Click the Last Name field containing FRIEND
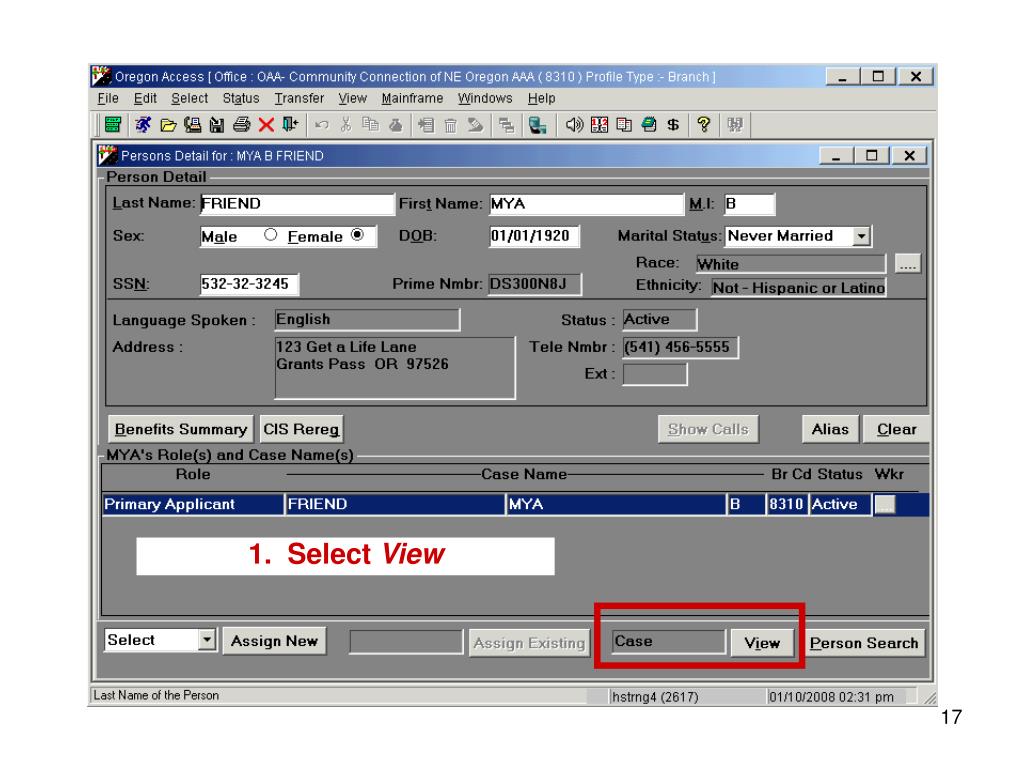This screenshot has width=1024, height=768. 297,204
